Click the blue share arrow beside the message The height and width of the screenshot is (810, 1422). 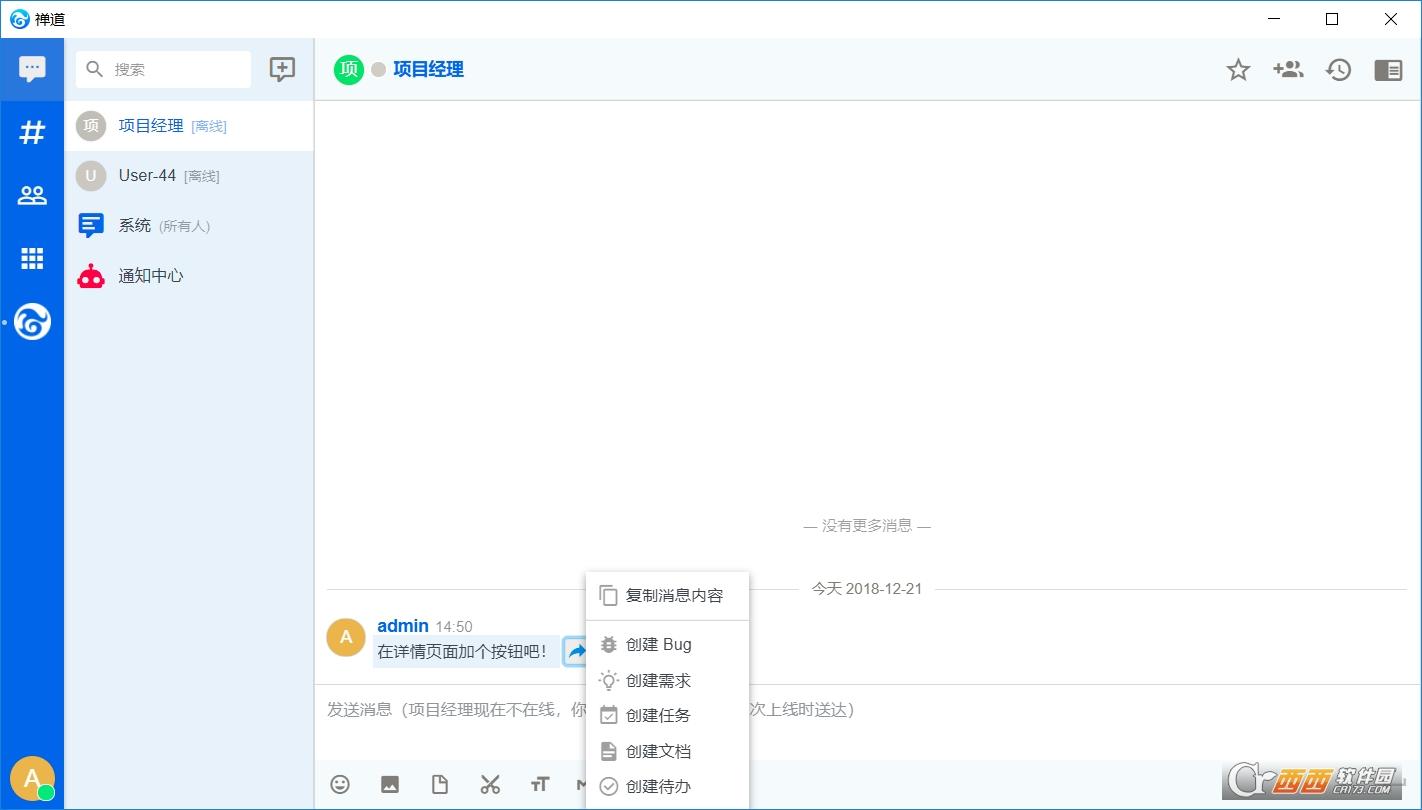point(575,652)
